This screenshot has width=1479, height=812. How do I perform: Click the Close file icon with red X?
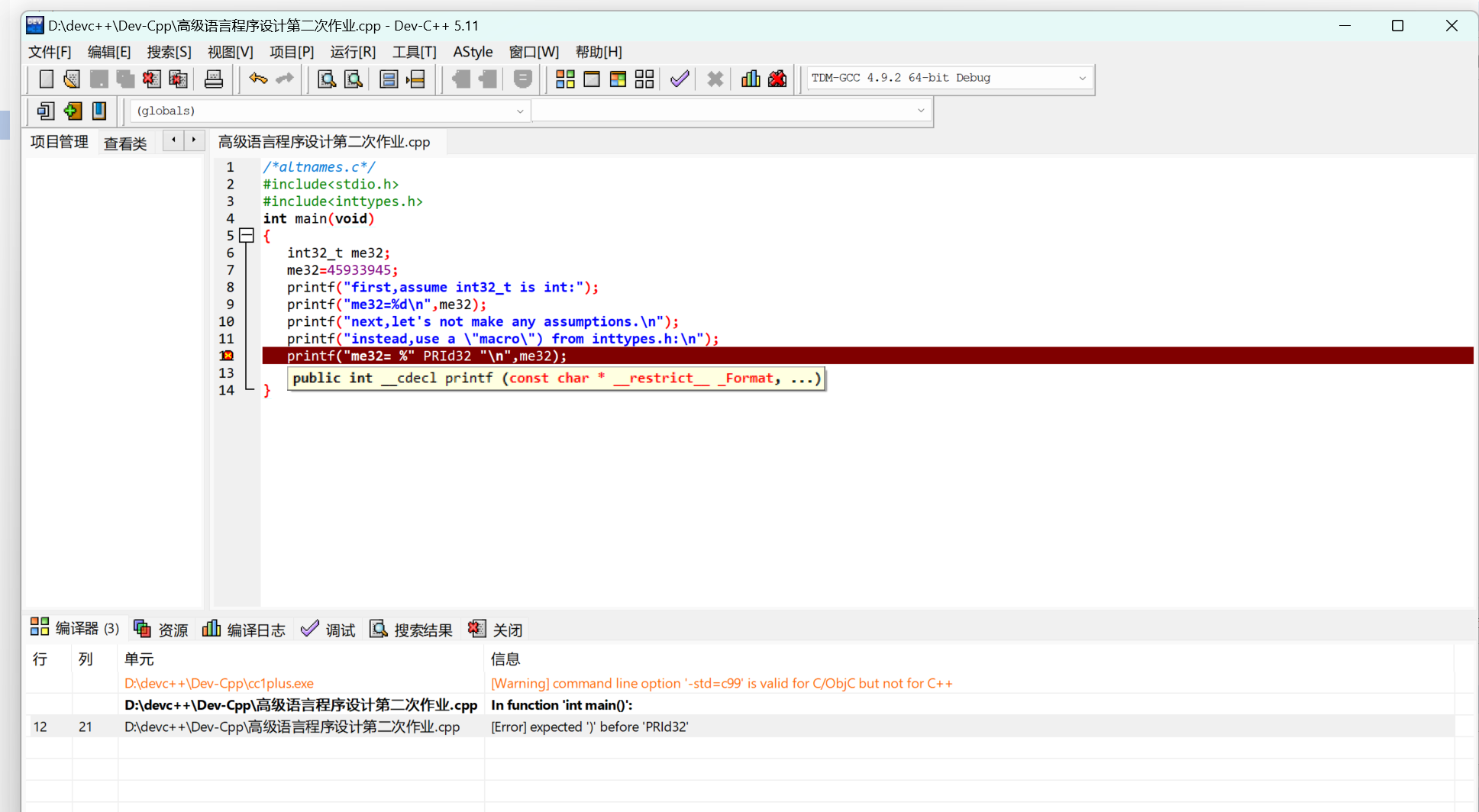point(151,79)
